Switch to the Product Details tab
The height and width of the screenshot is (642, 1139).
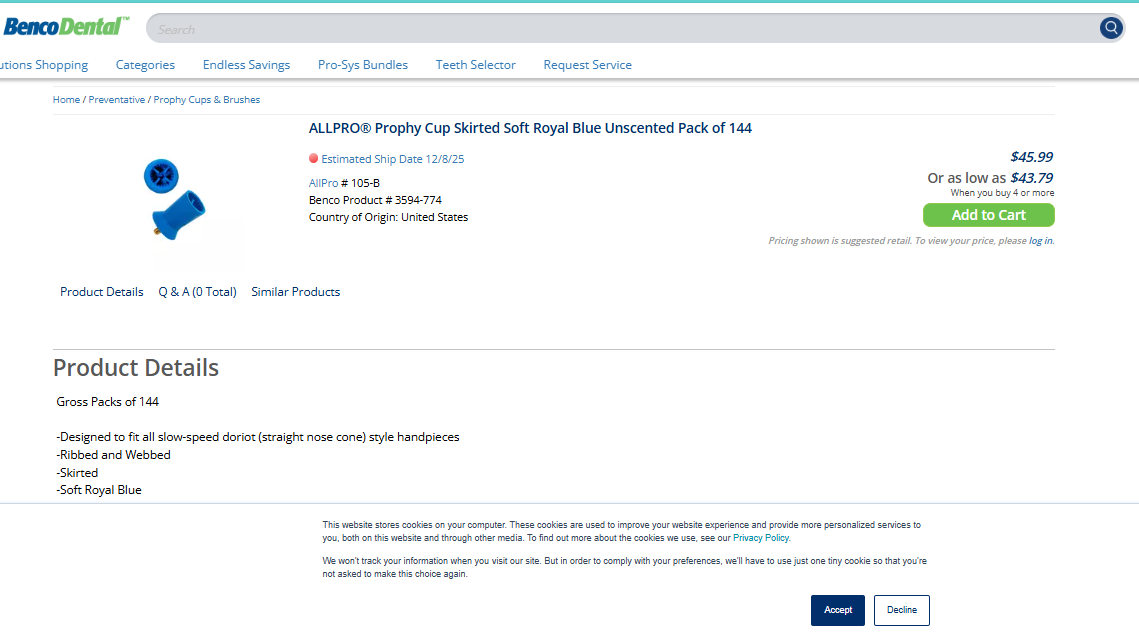102,292
